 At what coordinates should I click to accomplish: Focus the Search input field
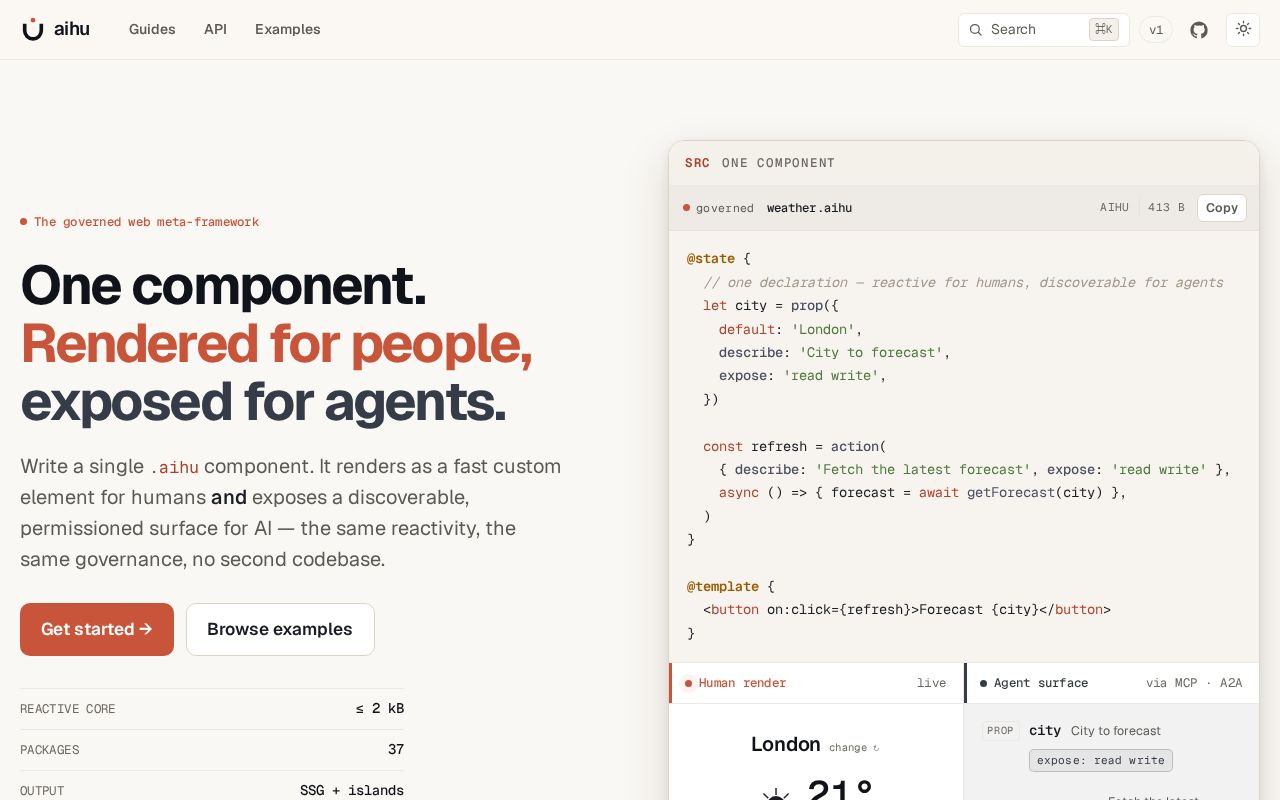click(1044, 30)
